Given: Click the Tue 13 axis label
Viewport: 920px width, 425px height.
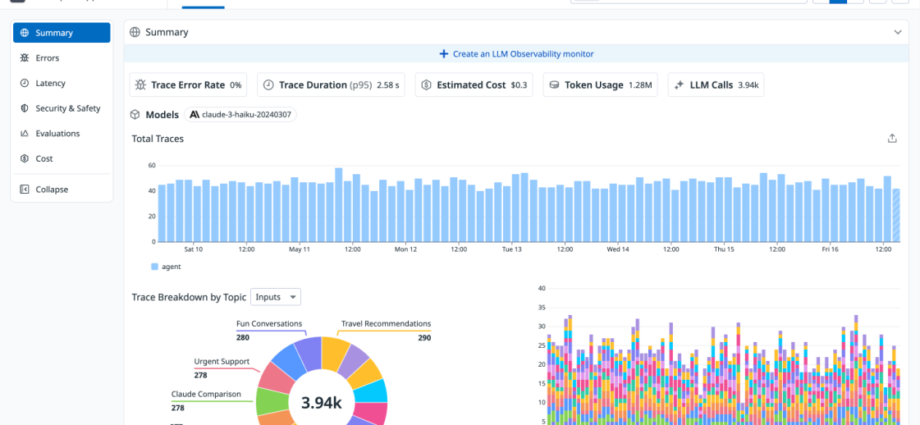Looking at the screenshot, I should (512, 249).
